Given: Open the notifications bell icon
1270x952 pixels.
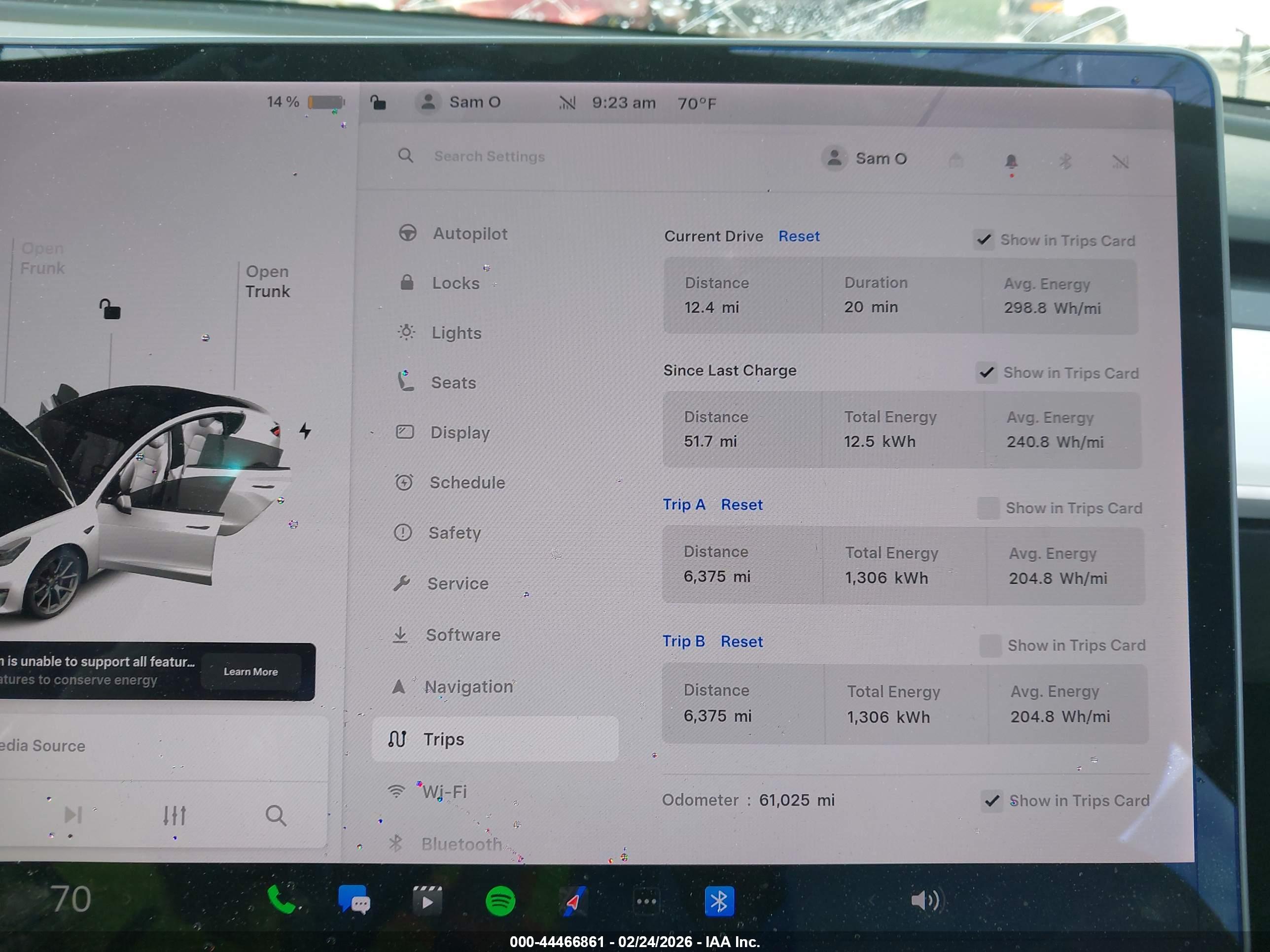Looking at the screenshot, I should coord(1011,162).
